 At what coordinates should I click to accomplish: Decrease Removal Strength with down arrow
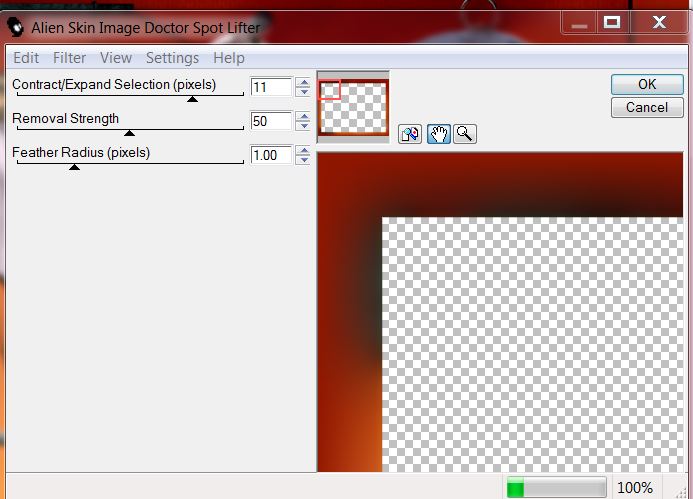[303, 126]
